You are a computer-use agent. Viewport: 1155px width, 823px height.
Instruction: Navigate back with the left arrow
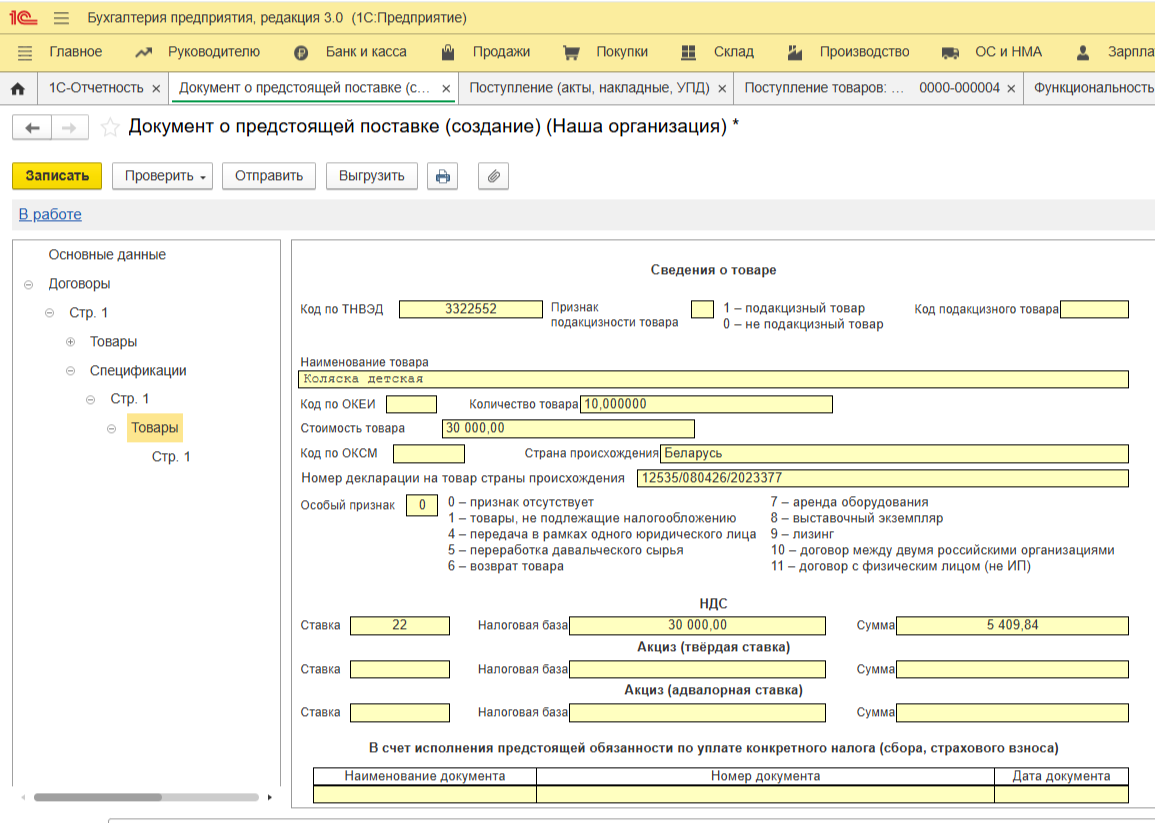pyautogui.click(x=32, y=128)
